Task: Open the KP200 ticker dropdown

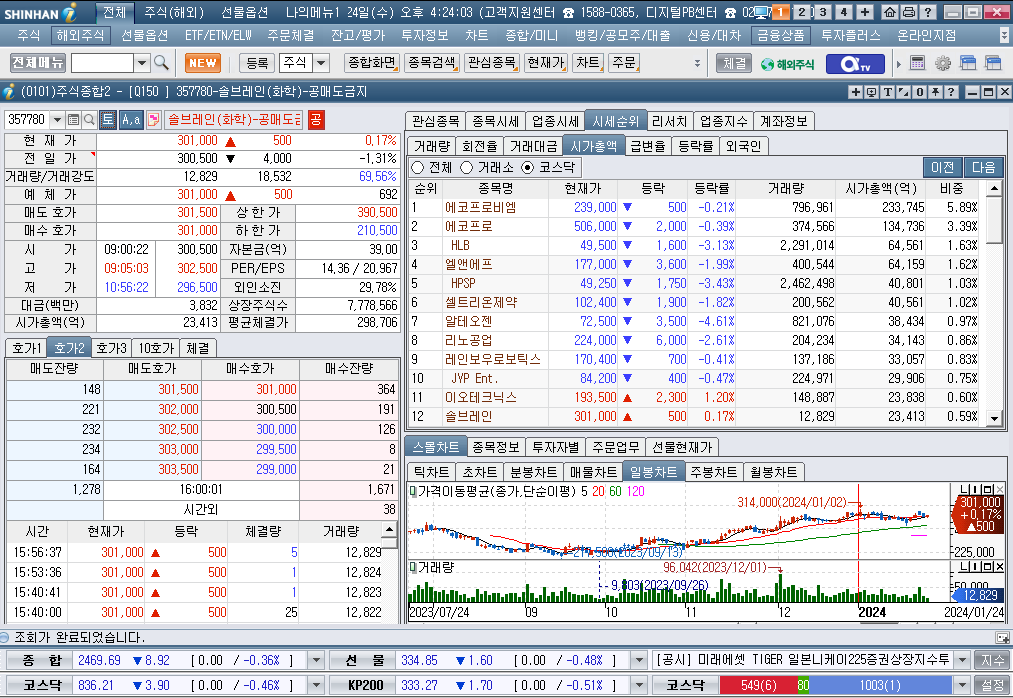Action: click(x=638, y=684)
